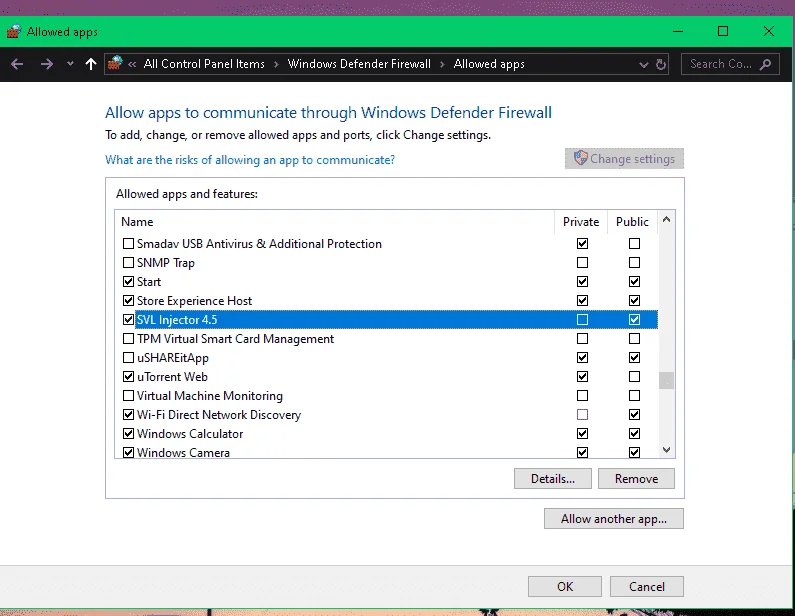The image size is (795, 616).
Task: Expand the address bar history chevron
Action: (x=644, y=65)
